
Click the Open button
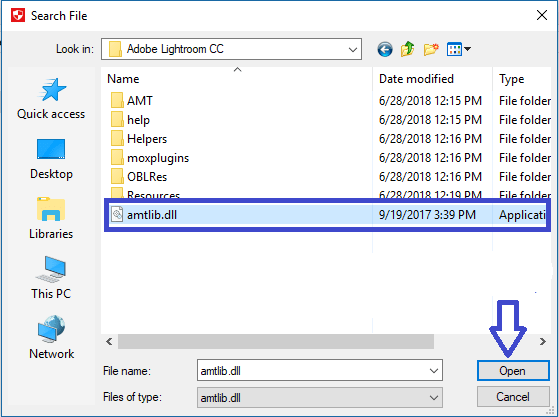pos(513,371)
